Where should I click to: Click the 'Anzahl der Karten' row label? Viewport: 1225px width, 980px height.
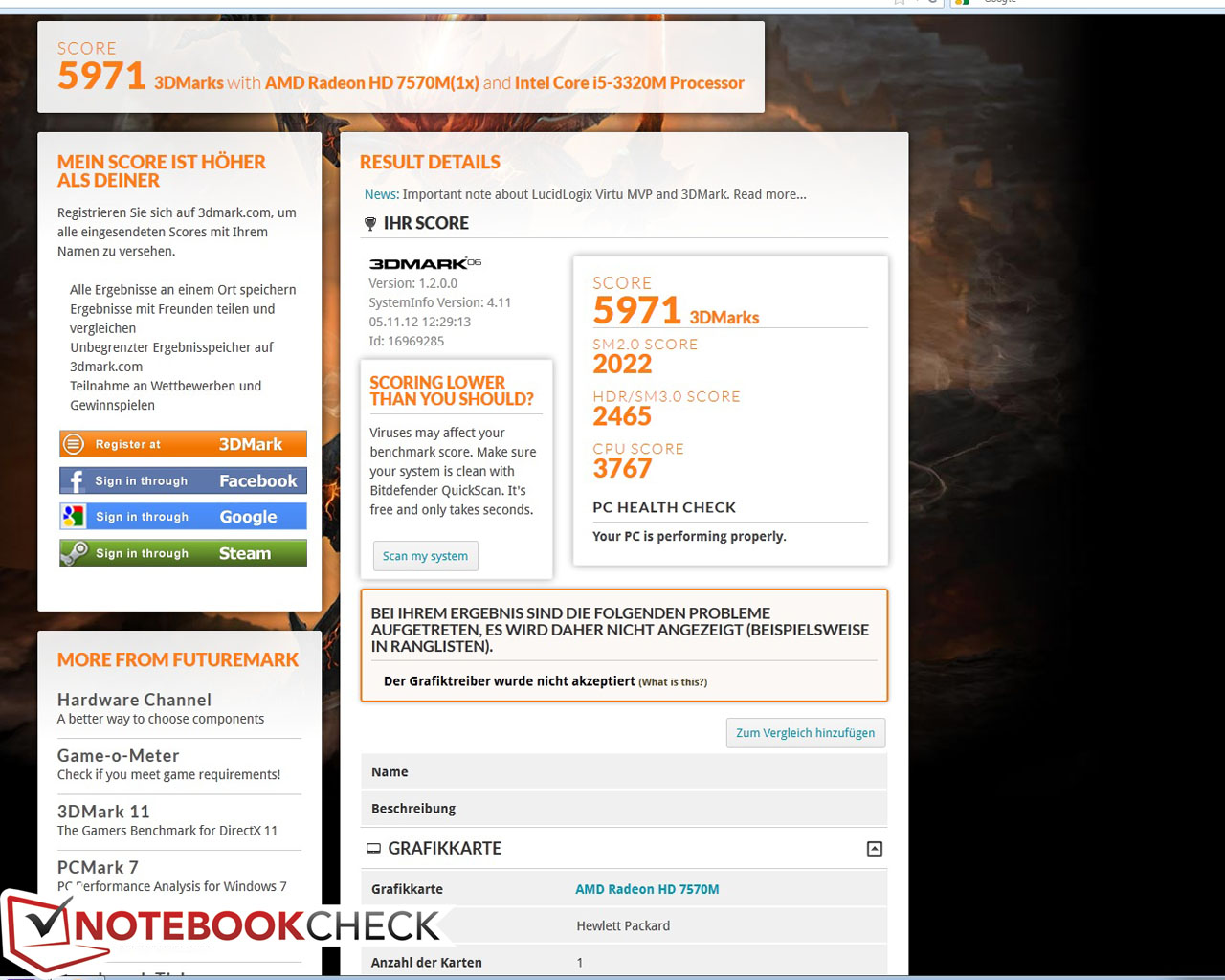coord(427,963)
